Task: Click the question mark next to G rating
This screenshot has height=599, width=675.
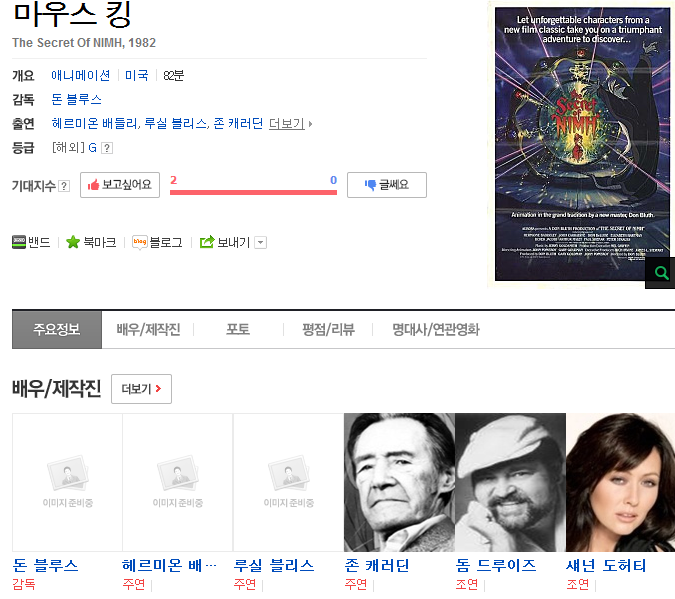Action: pyautogui.click(x=107, y=148)
